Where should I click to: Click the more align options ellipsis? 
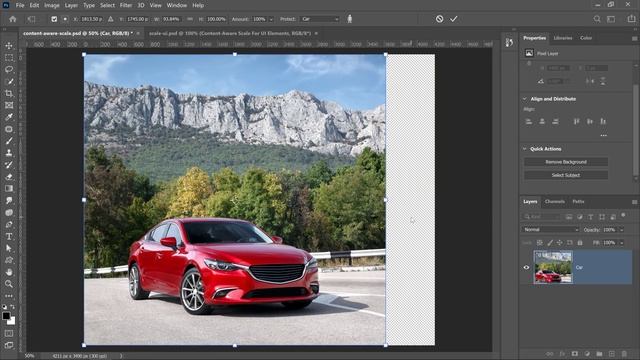point(604,135)
